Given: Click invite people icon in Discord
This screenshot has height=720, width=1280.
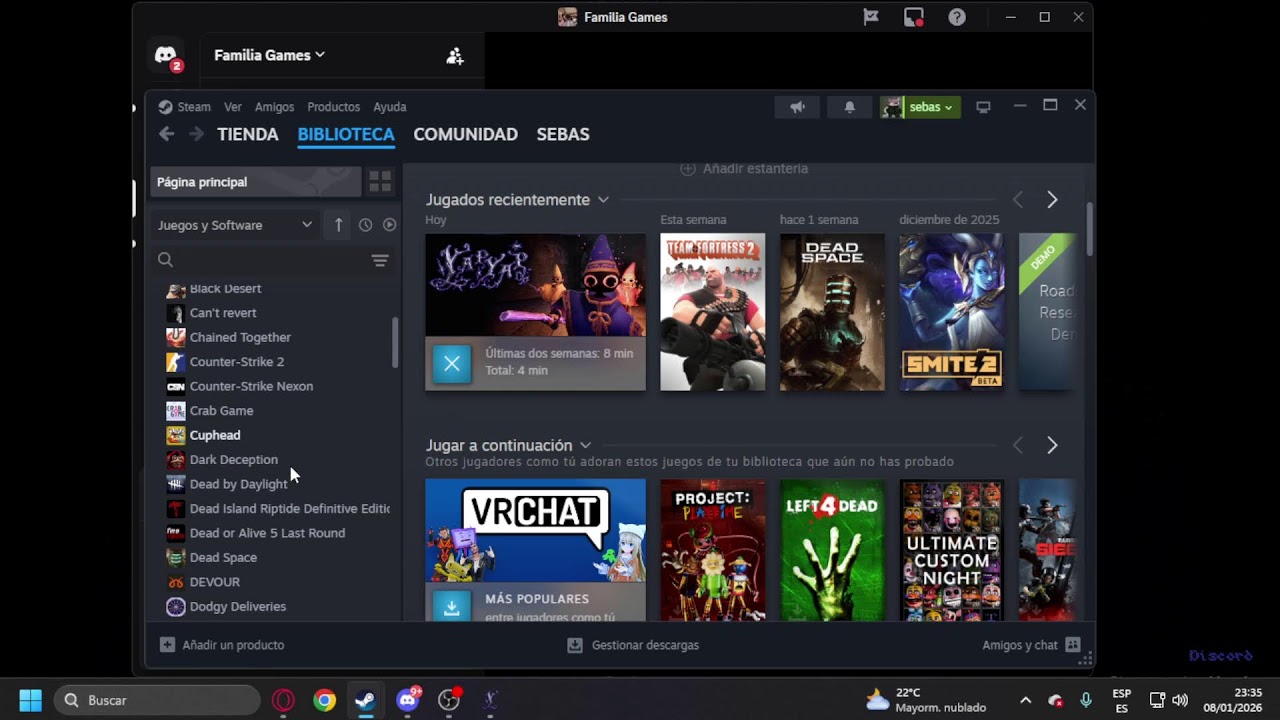Looking at the screenshot, I should click(455, 56).
